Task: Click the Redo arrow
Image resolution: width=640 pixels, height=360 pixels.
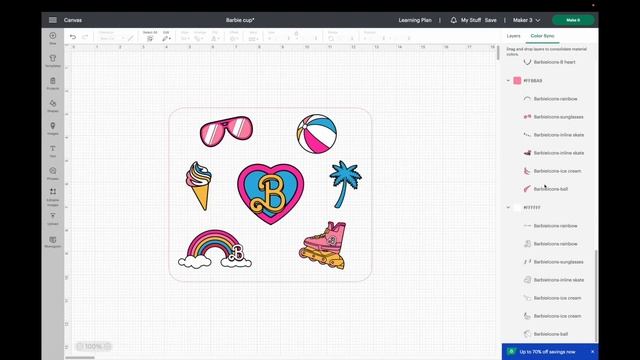Action: (85, 37)
